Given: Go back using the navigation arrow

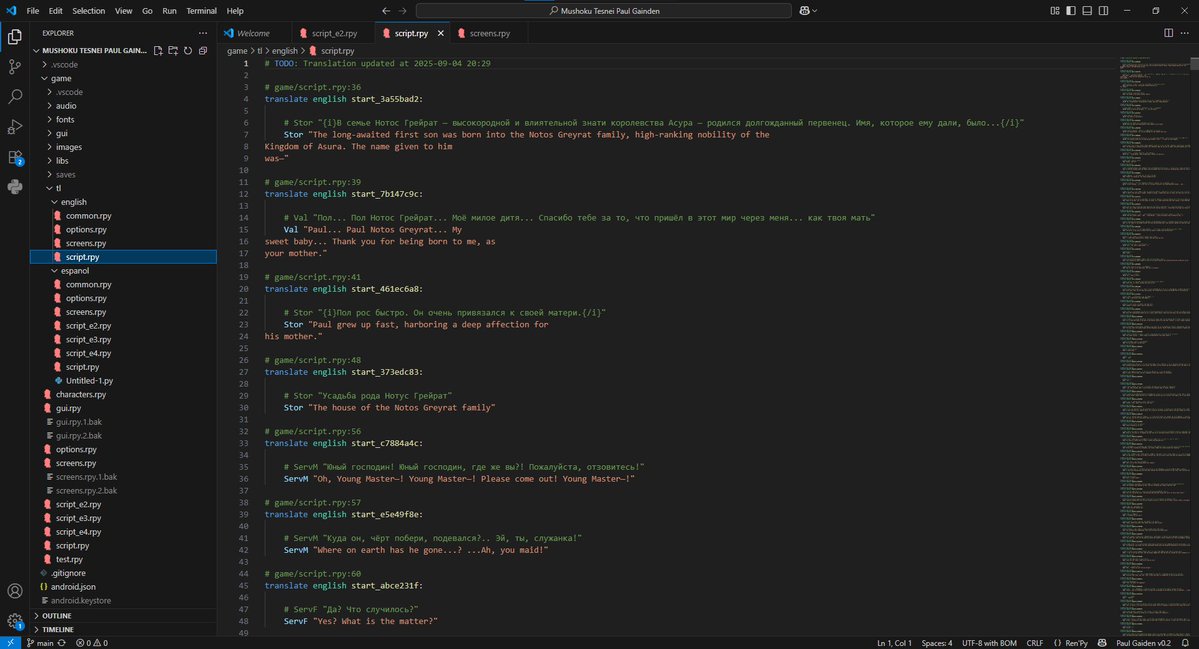Looking at the screenshot, I should point(386,11).
